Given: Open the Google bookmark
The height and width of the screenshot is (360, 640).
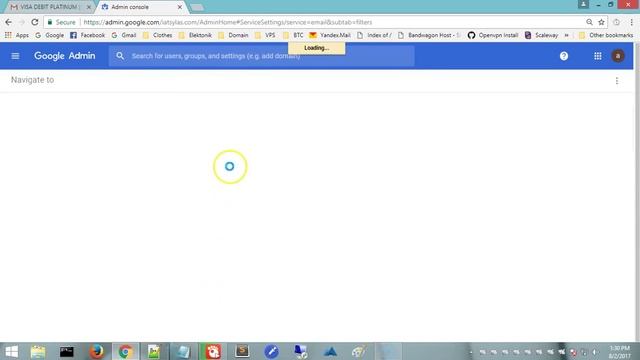Looking at the screenshot, I should click(49, 36).
